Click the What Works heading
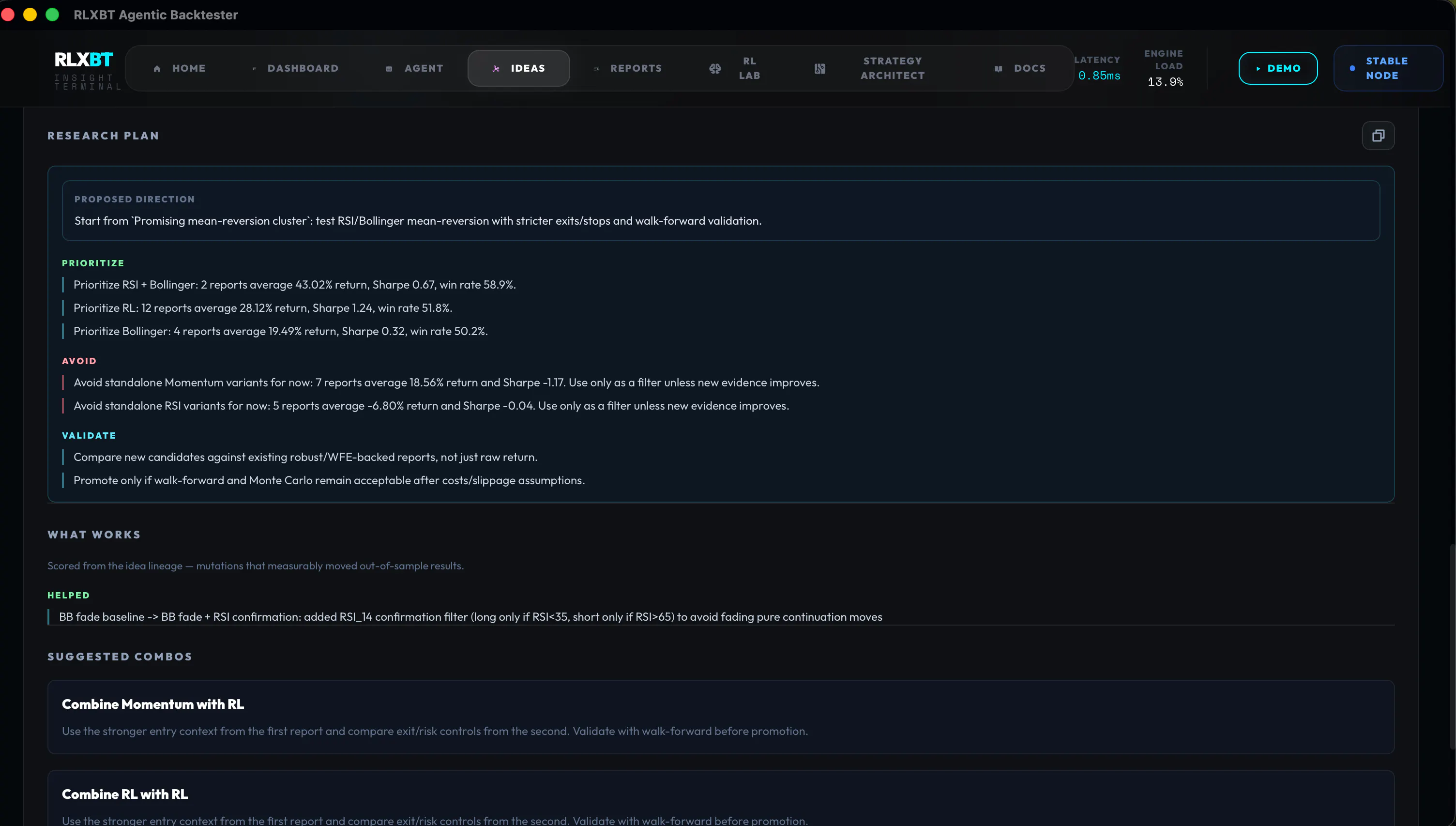 94,535
